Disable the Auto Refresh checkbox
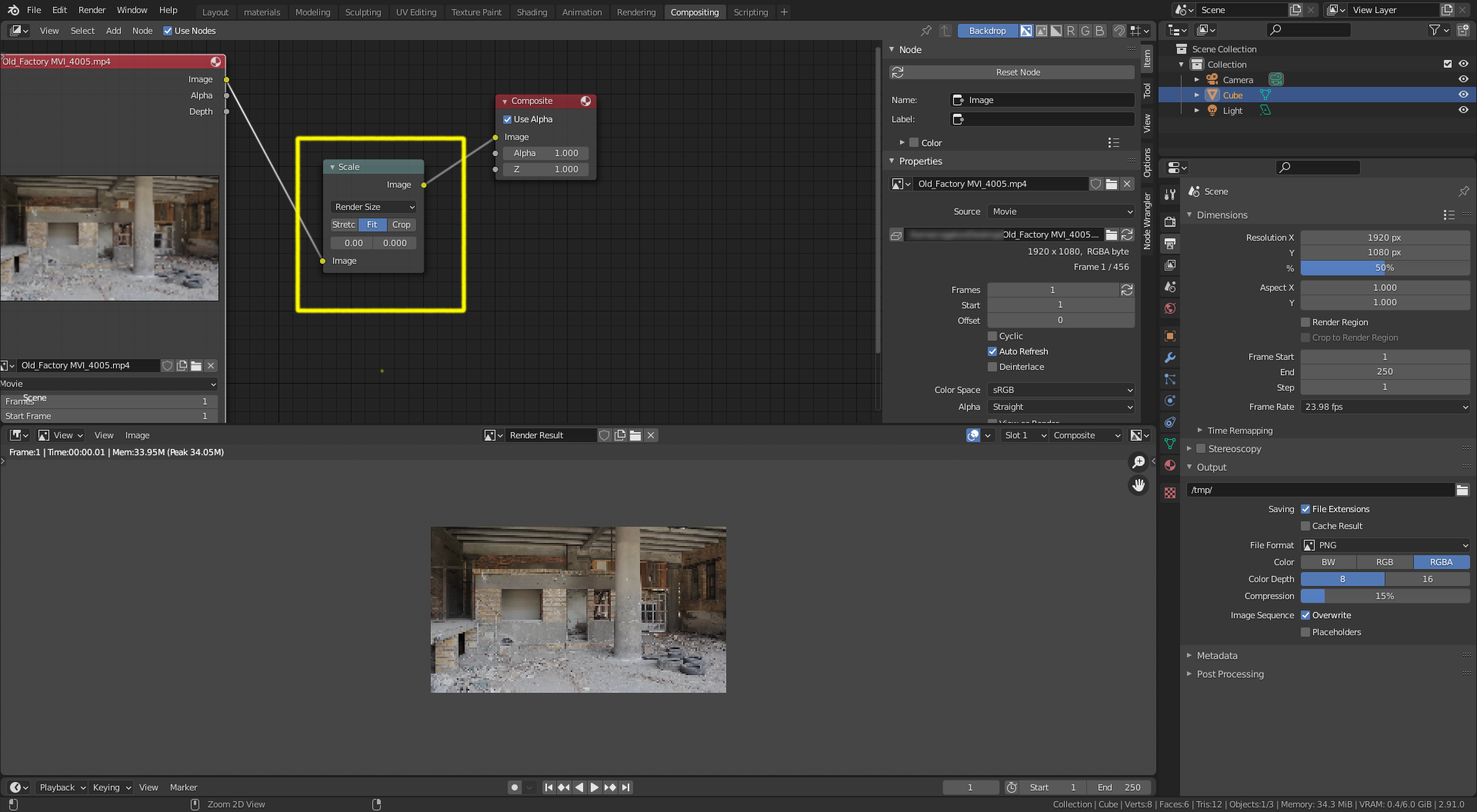The width and height of the screenshot is (1477, 812). coord(992,351)
